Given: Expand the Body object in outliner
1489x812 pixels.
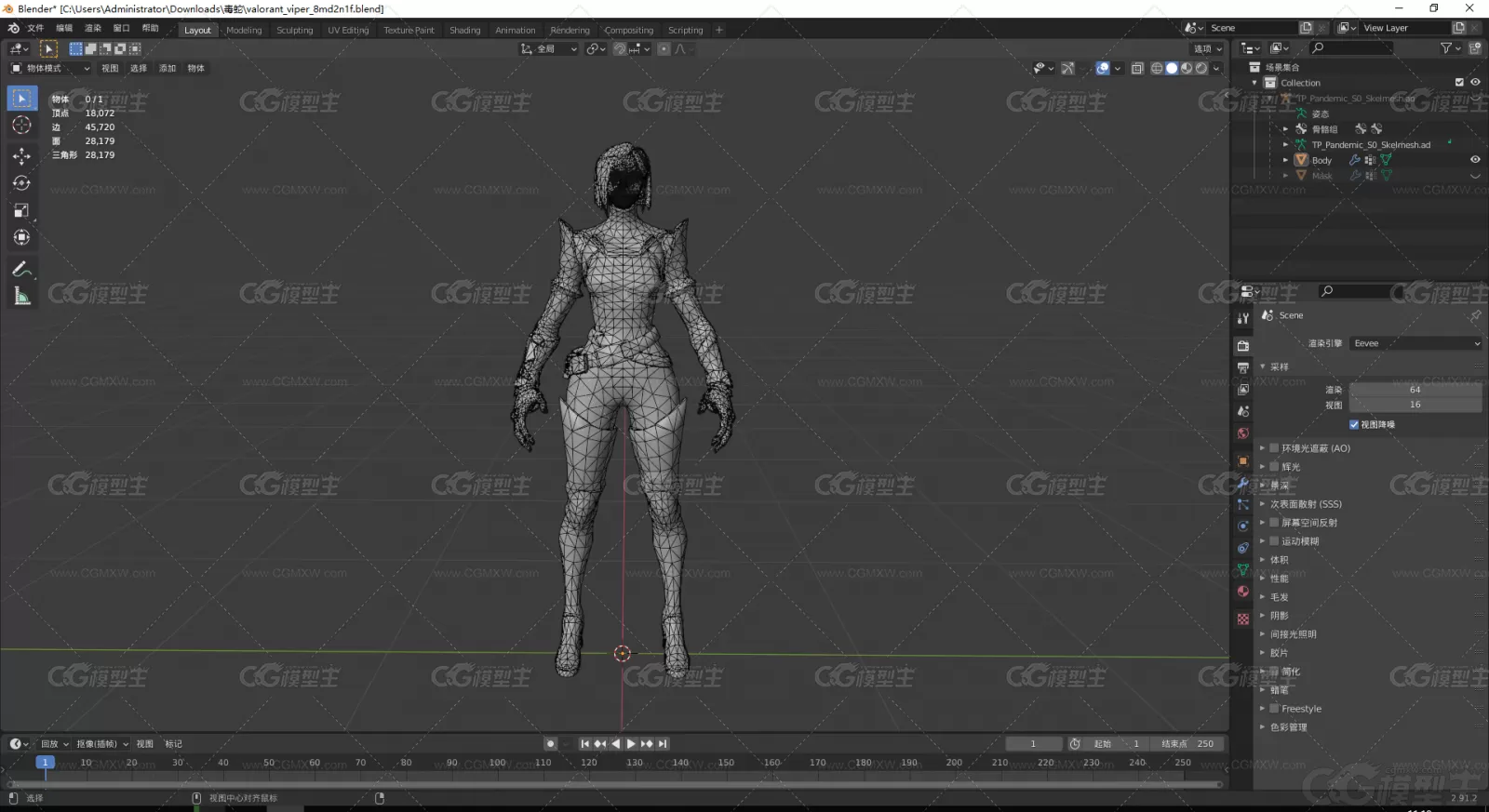Looking at the screenshot, I should (x=1285, y=160).
